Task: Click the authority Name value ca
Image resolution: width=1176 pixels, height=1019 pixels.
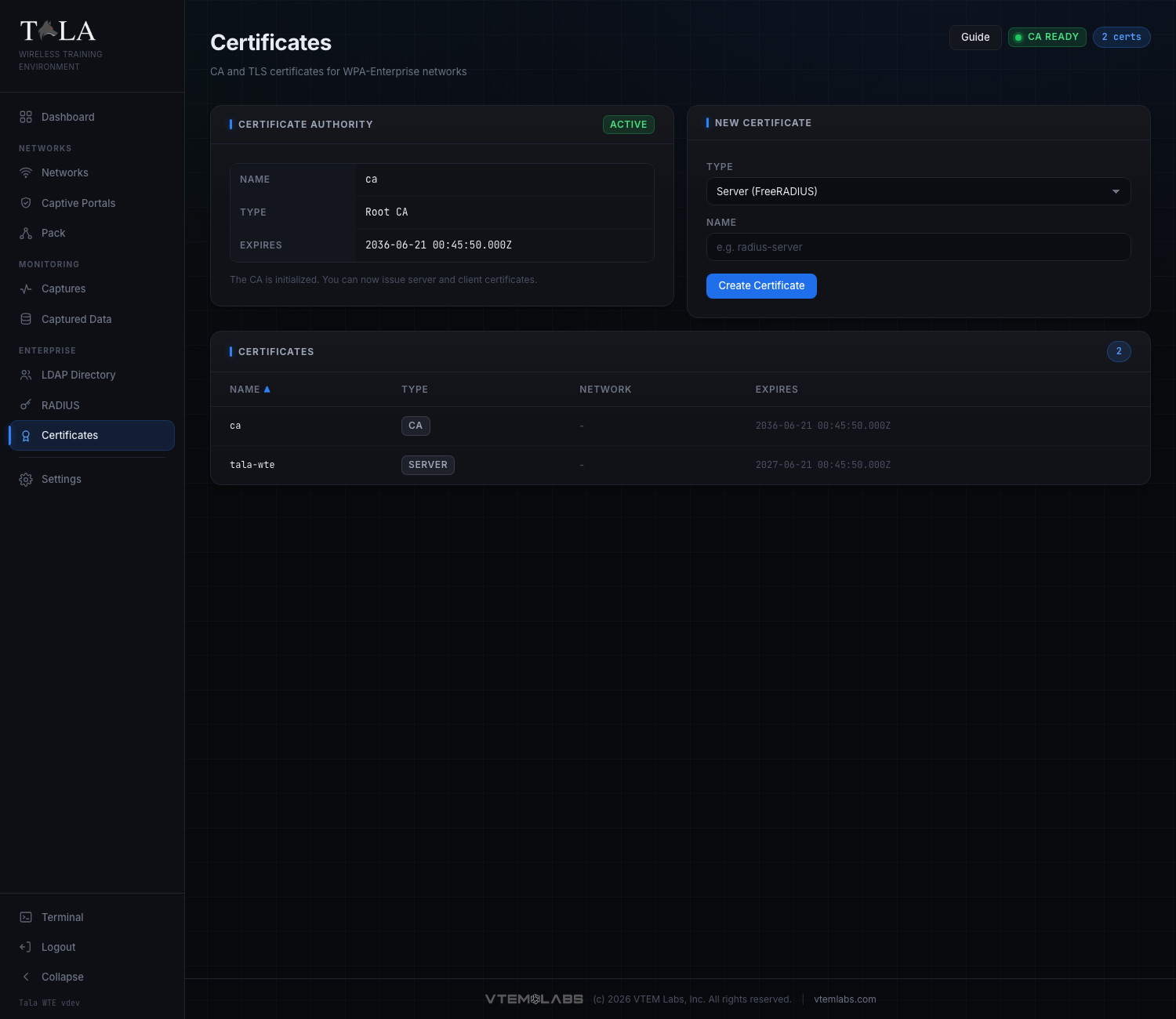Action: [x=372, y=180]
